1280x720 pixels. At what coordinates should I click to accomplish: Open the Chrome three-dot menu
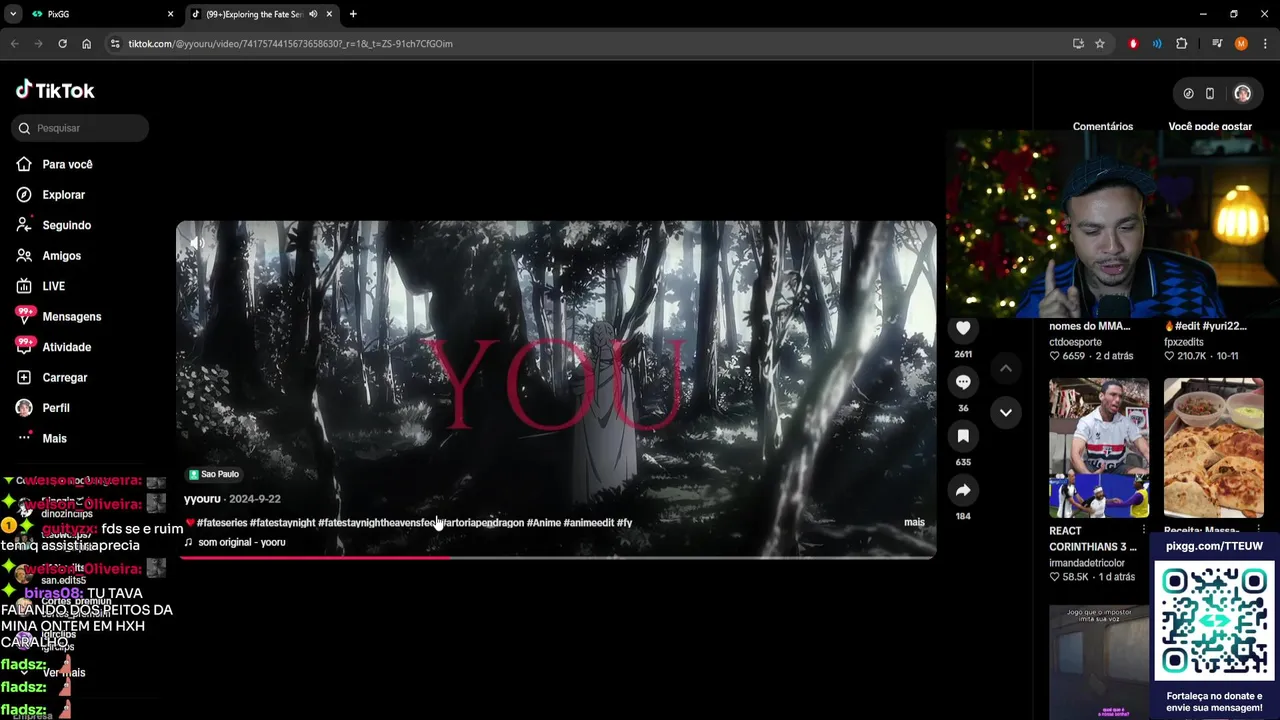click(x=1265, y=44)
